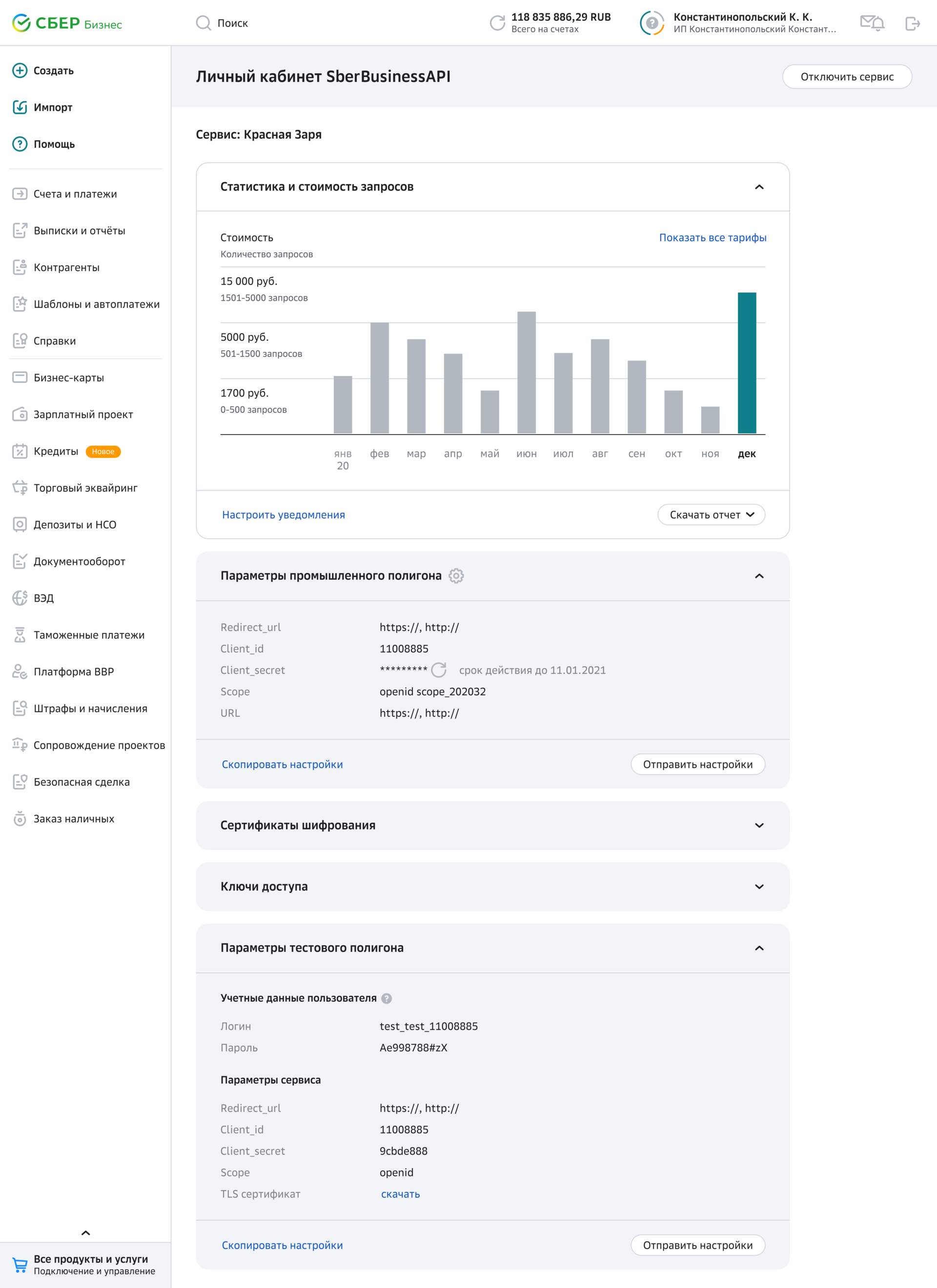Click Скопировать настройки in production polygon
The height and width of the screenshot is (1288, 937).
(x=282, y=765)
